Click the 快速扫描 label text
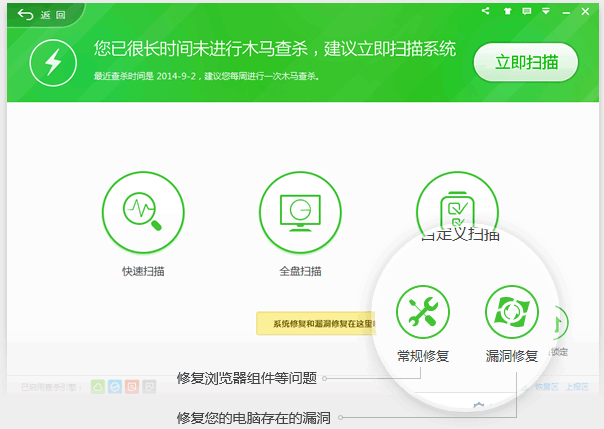 coord(143,271)
